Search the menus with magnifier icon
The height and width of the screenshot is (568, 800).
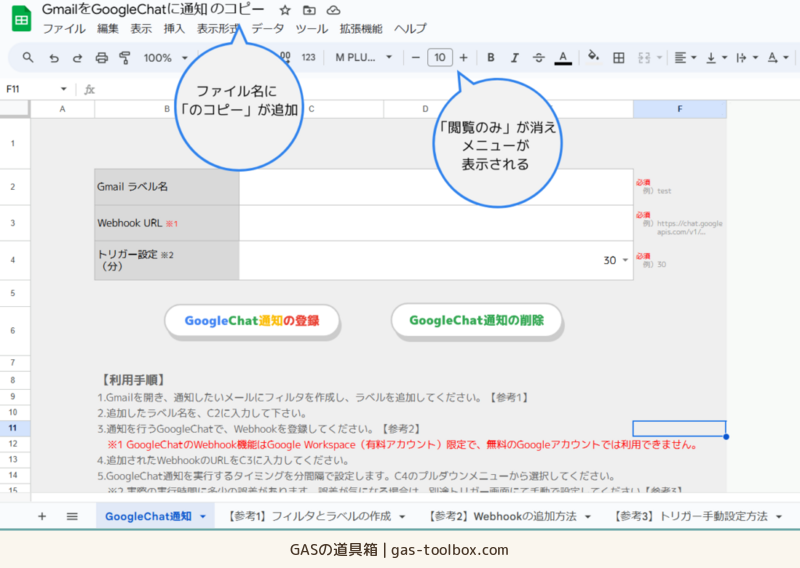pyautogui.click(x=28, y=58)
